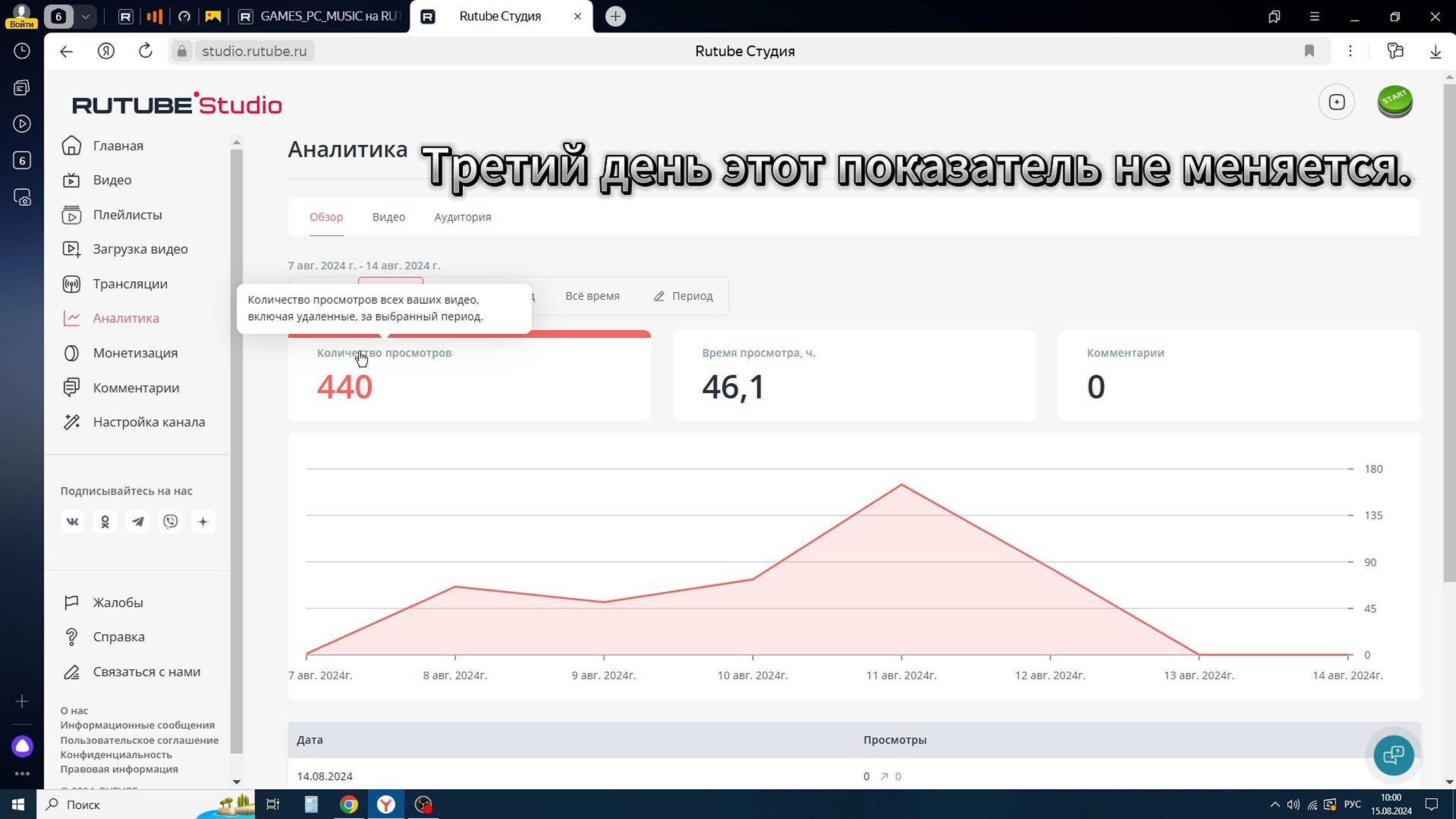Close the Rutube Студия tab
The image size is (1456, 819).
click(x=577, y=16)
